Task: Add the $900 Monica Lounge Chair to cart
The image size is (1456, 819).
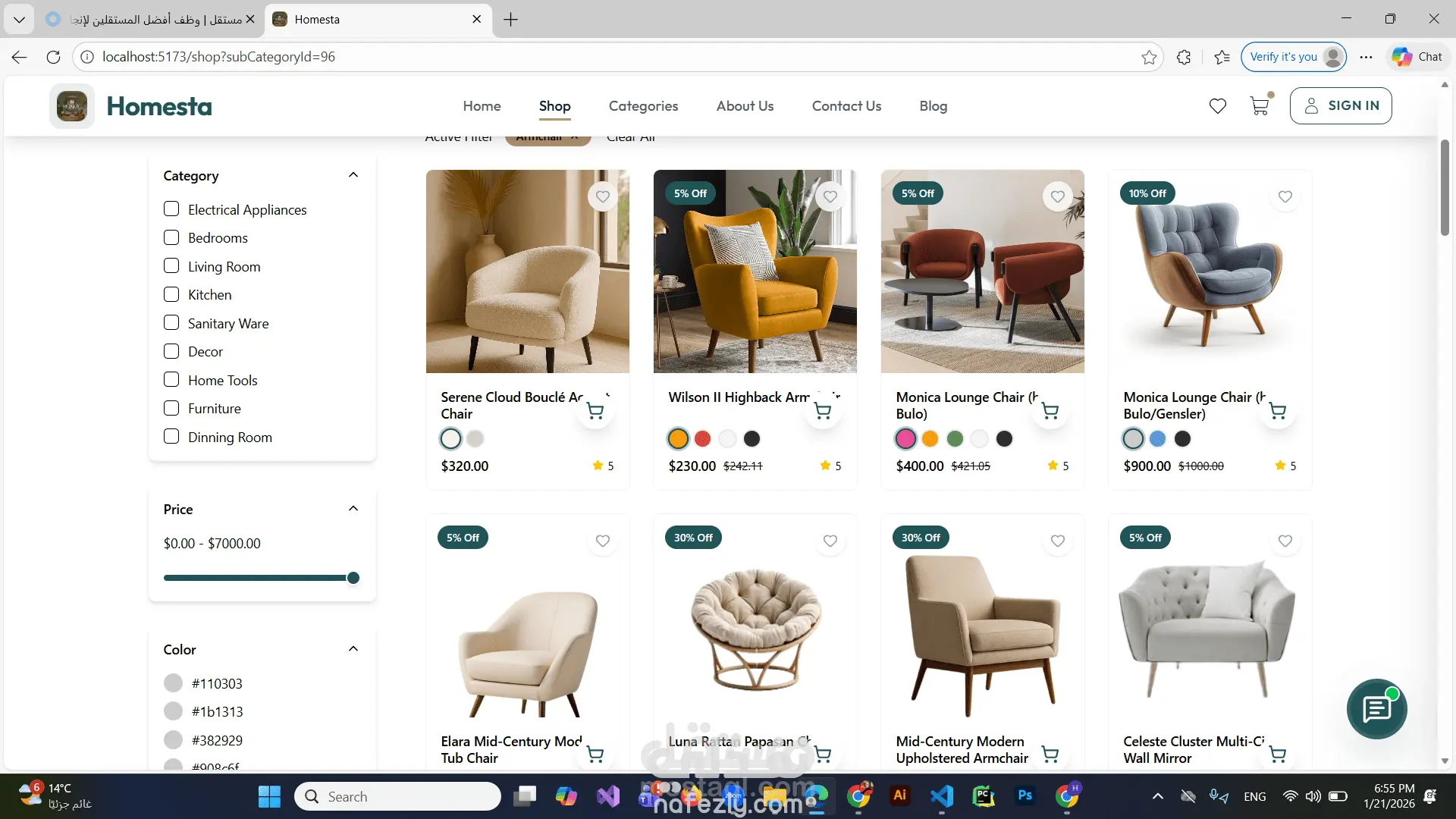Action: click(1277, 411)
